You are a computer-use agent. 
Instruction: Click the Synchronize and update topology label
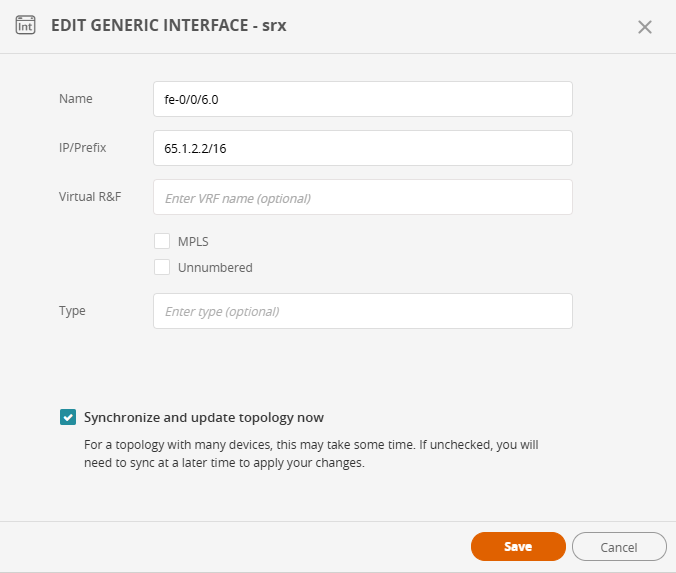click(x=204, y=417)
